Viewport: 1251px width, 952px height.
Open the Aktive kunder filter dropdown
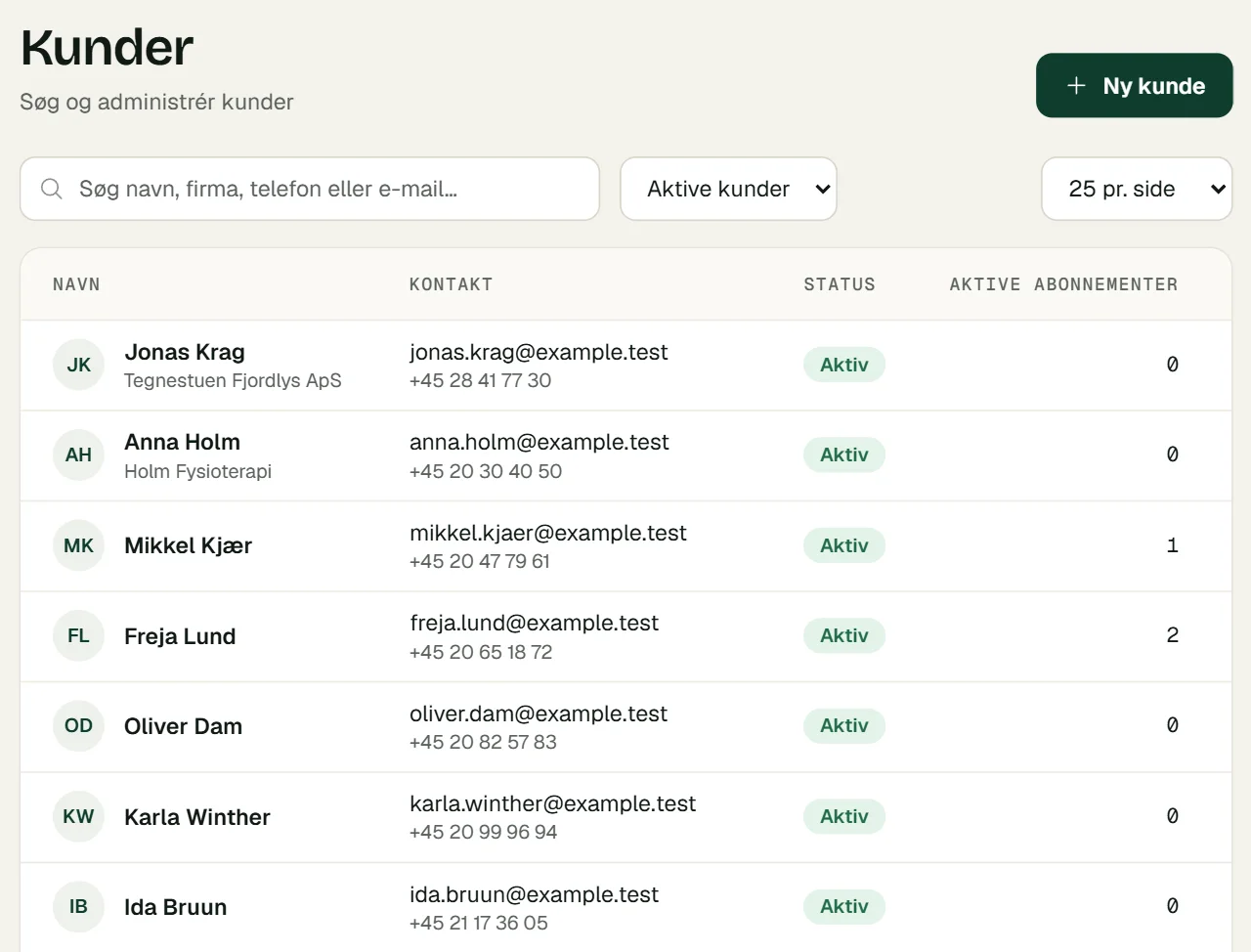(x=728, y=189)
